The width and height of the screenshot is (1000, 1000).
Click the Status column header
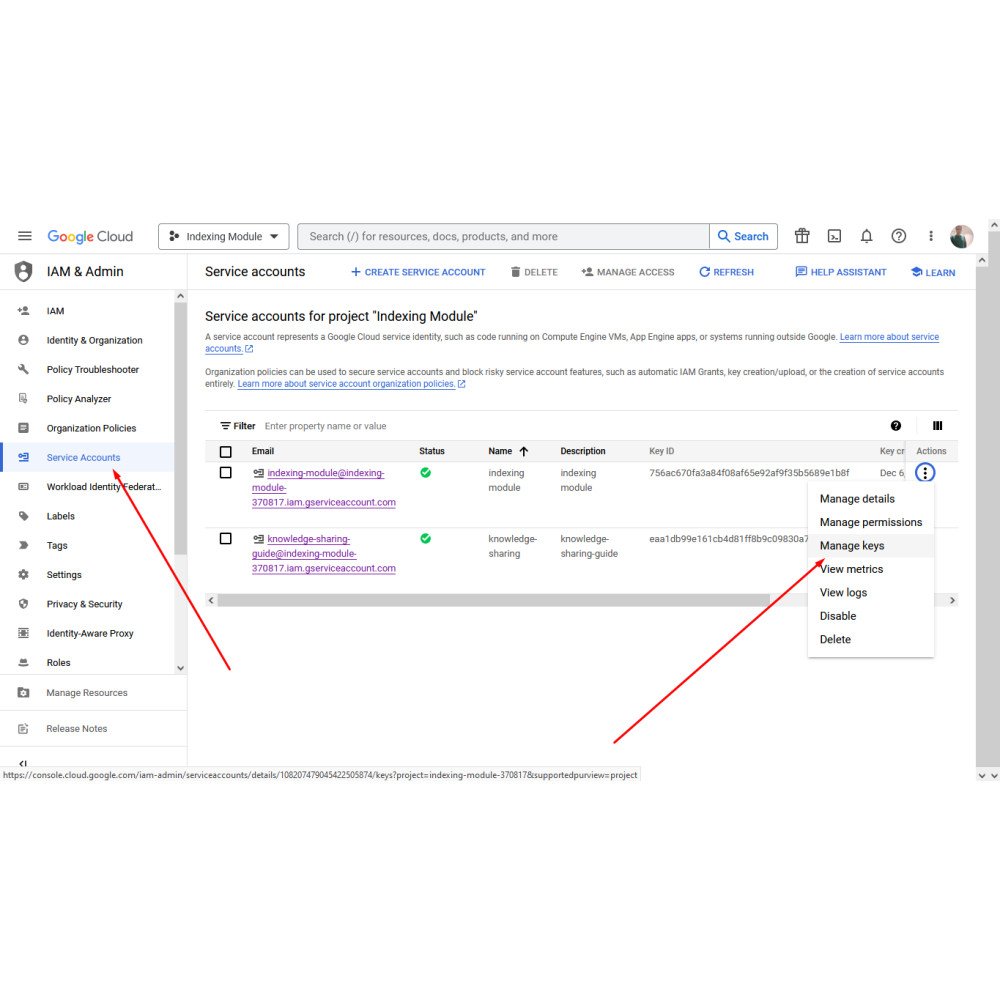[x=432, y=451]
